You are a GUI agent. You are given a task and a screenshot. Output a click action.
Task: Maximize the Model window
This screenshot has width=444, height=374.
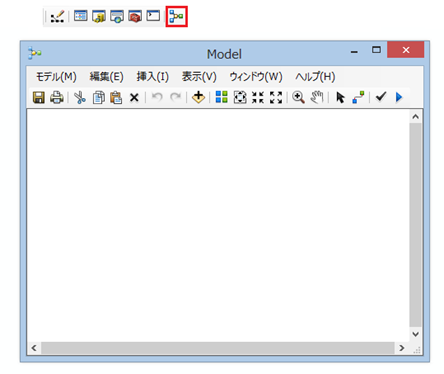tap(376, 50)
